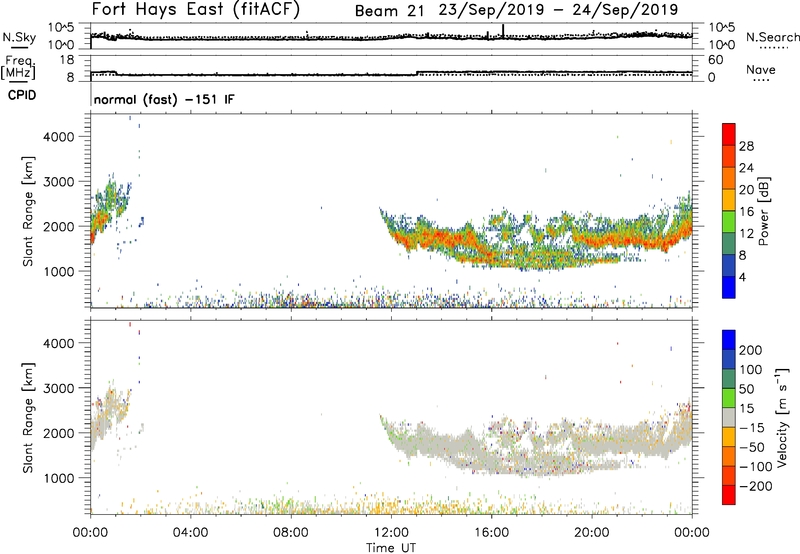Click the date range '23/Sep/2019 – 24/Sep/2019'

click(x=558, y=10)
